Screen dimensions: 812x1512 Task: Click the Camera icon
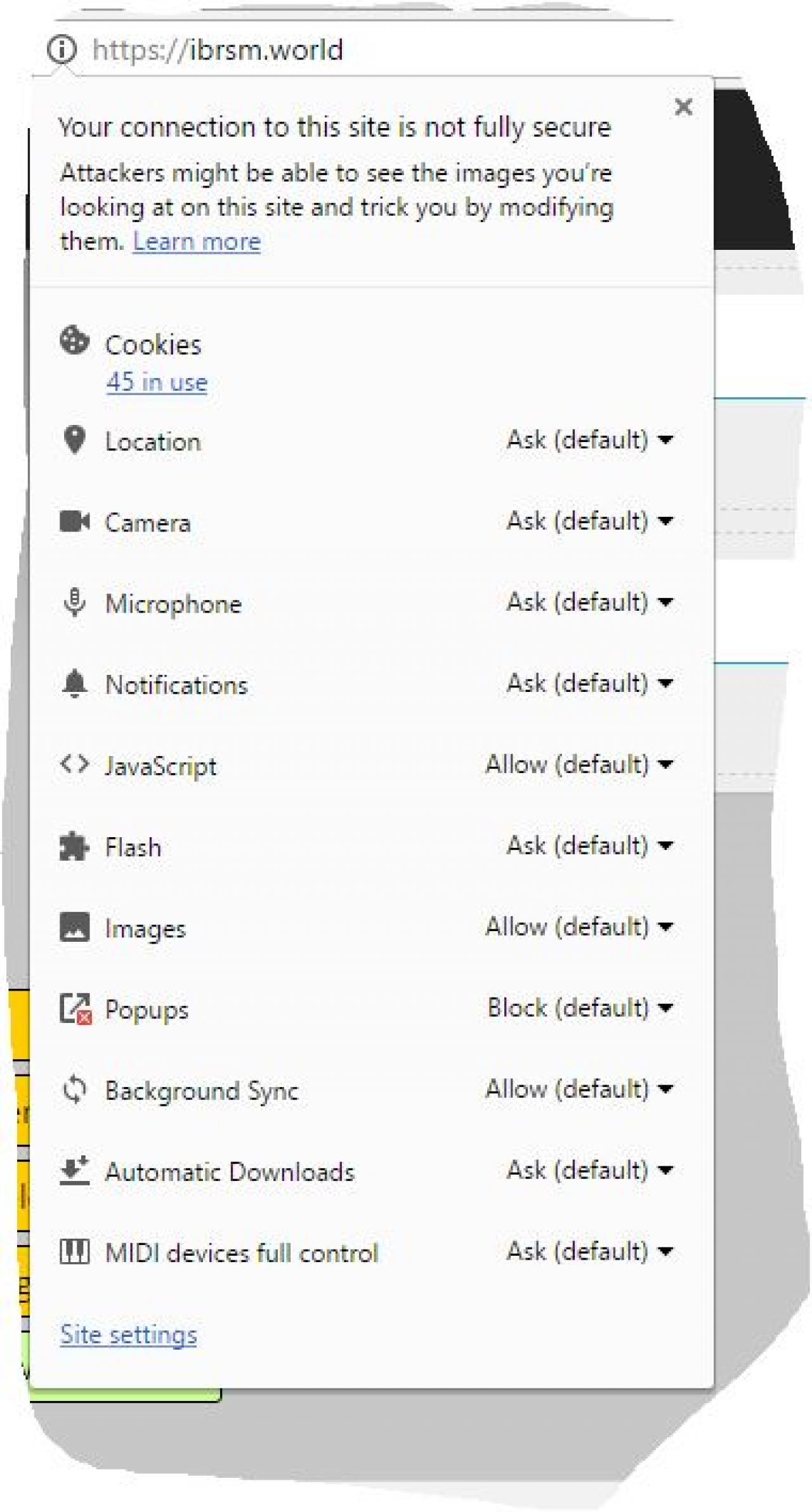tap(74, 521)
